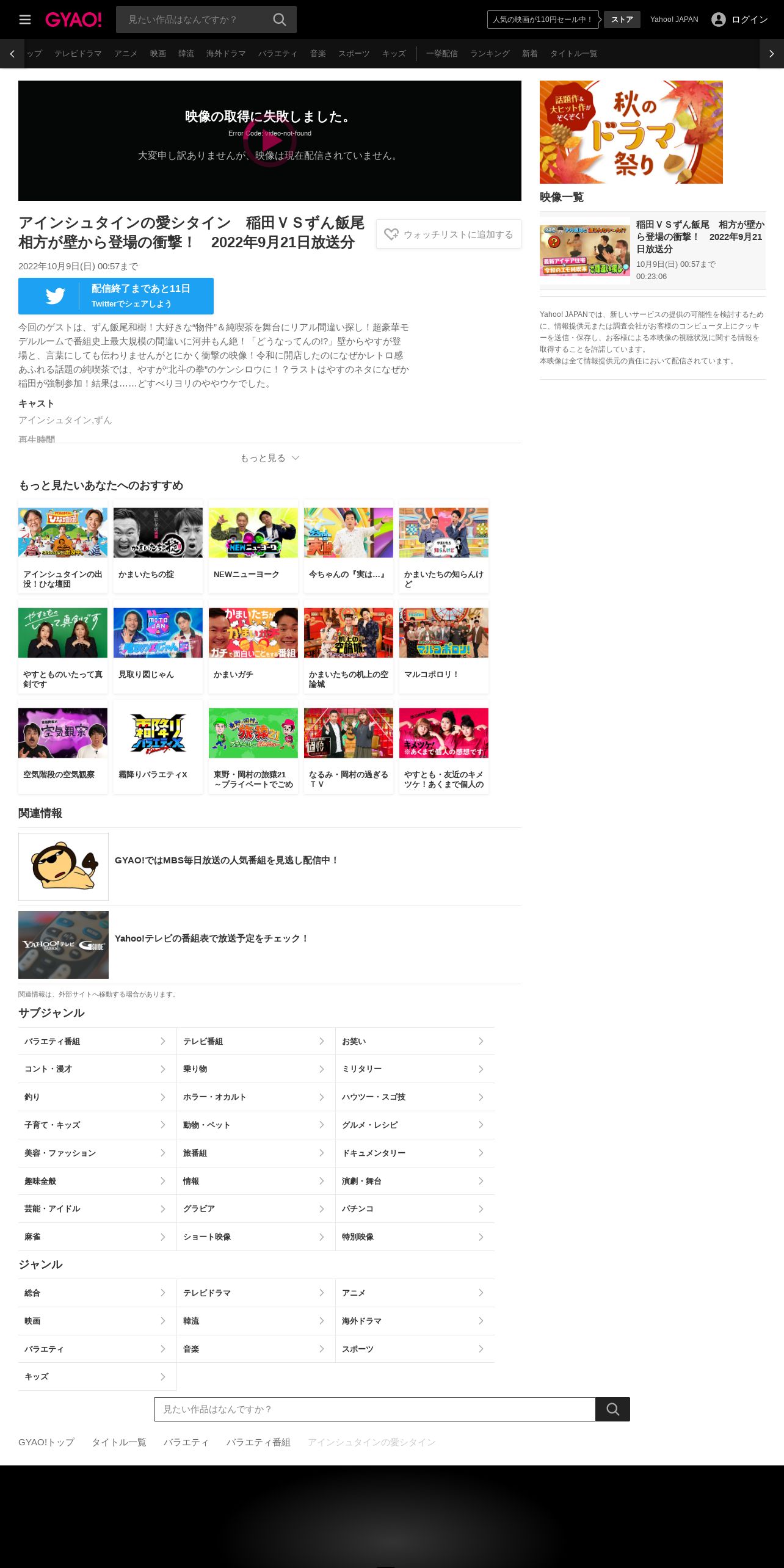Open お笑い subgenre chevron
The height and width of the screenshot is (1568, 784).
click(481, 1041)
